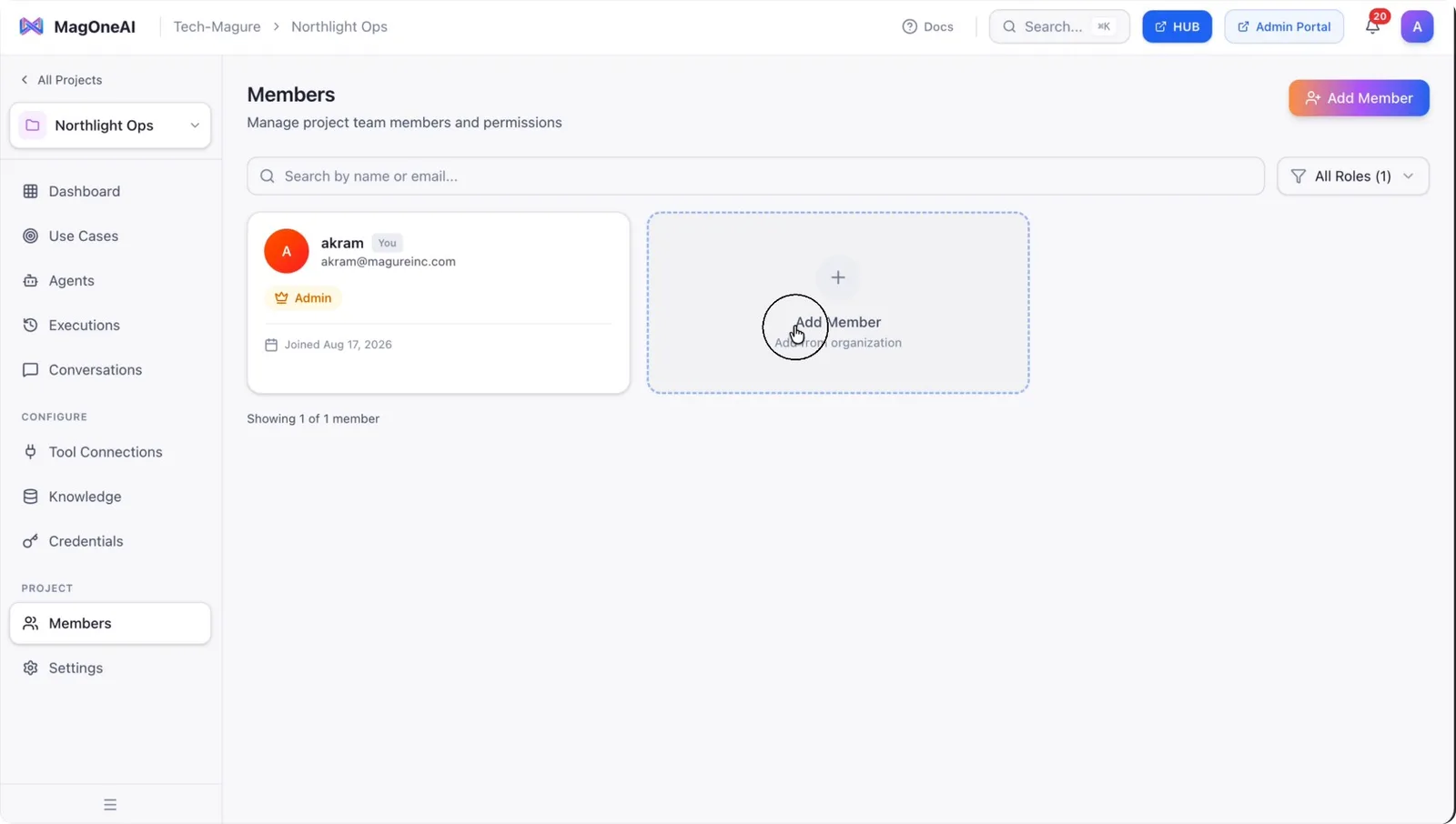
Task: Click the Admin role badge on akram
Action: 303,297
